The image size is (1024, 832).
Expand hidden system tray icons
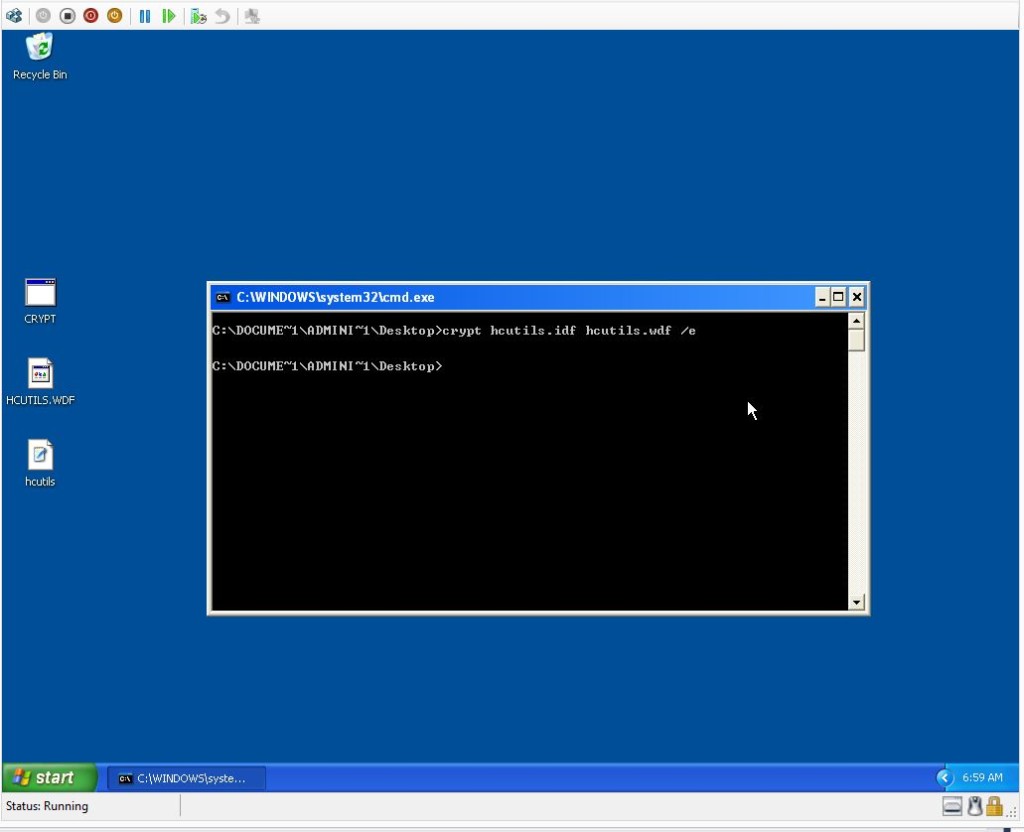point(944,777)
